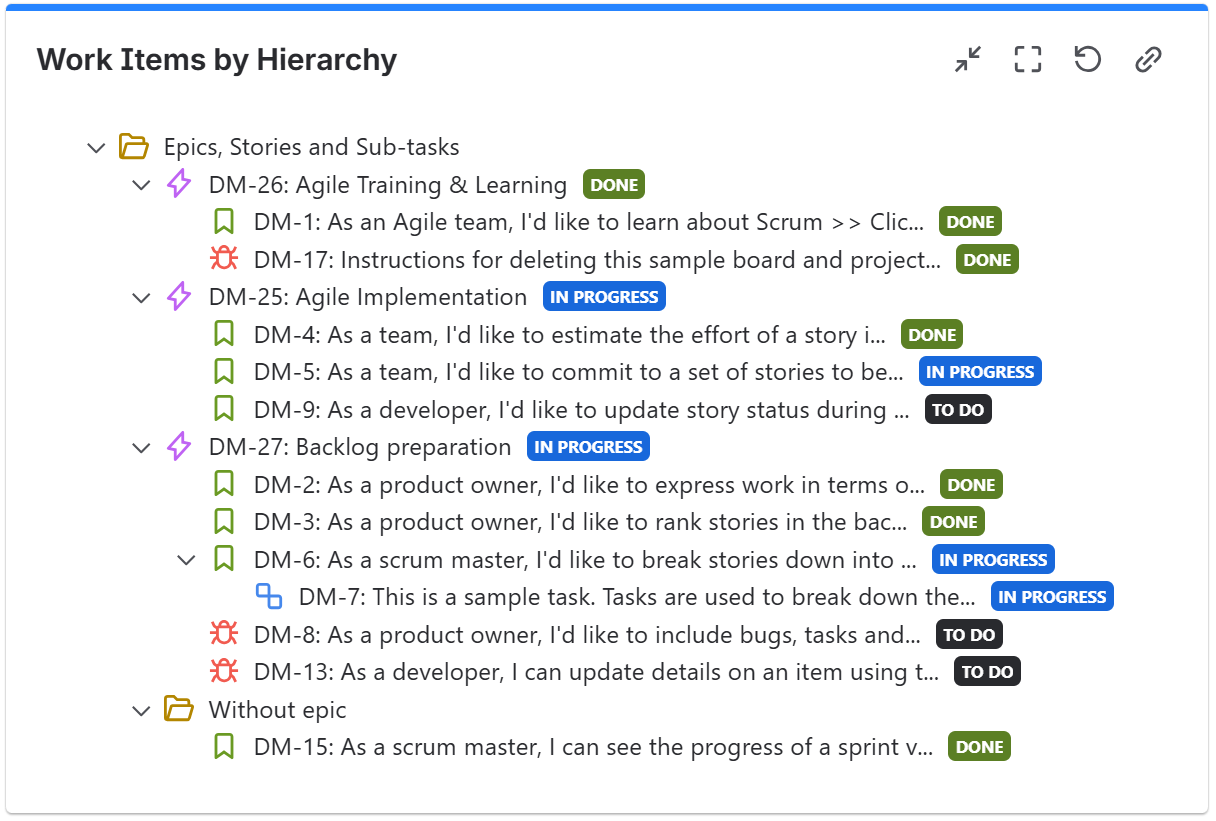
Task: Click the bug icon beside DM-13
Action: pyautogui.click(x=224, y=672)
